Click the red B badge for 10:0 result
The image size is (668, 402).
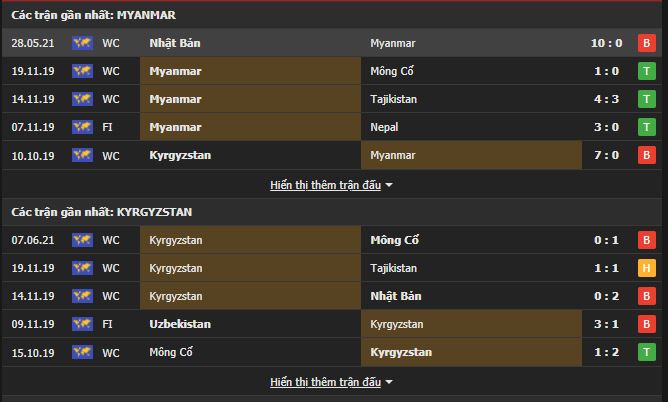point(646,43)
